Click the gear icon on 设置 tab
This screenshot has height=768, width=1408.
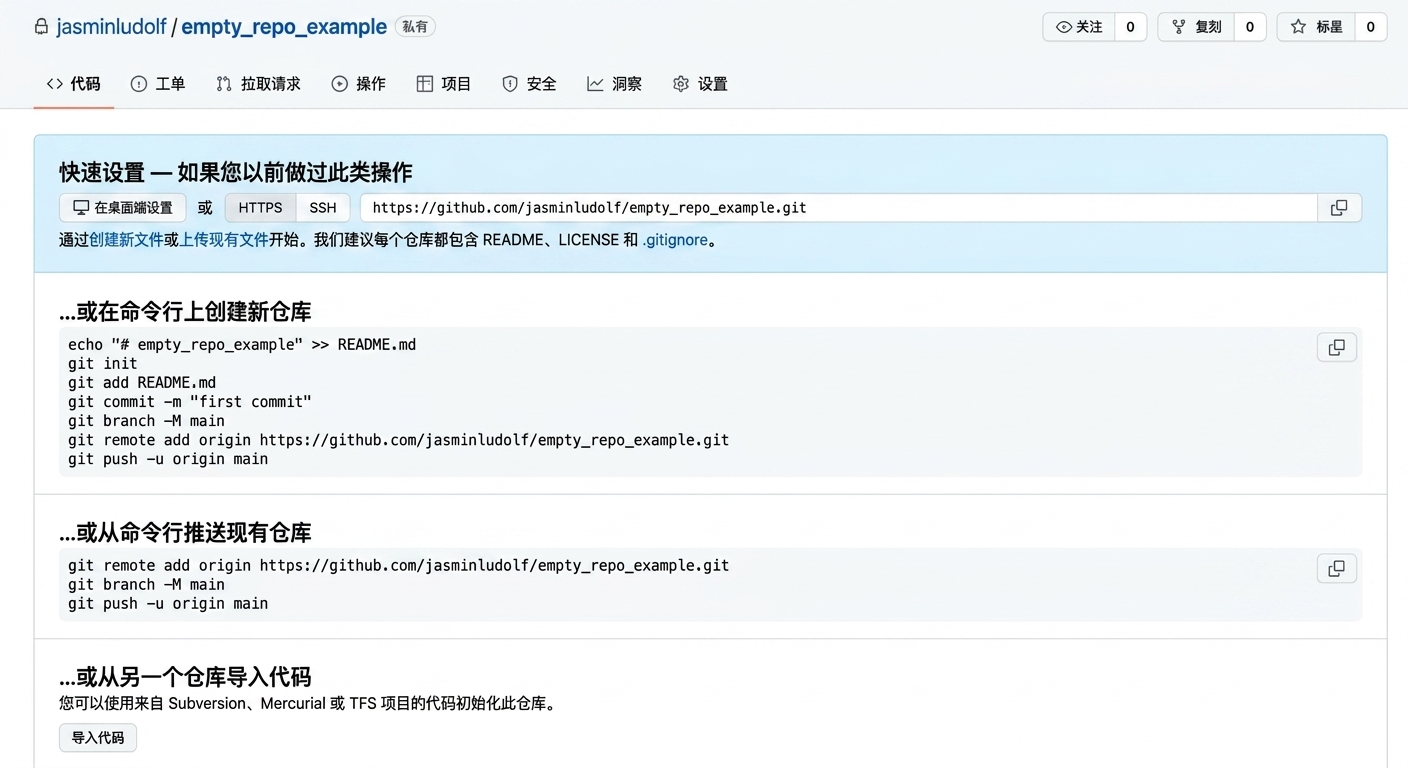[681, 84]
